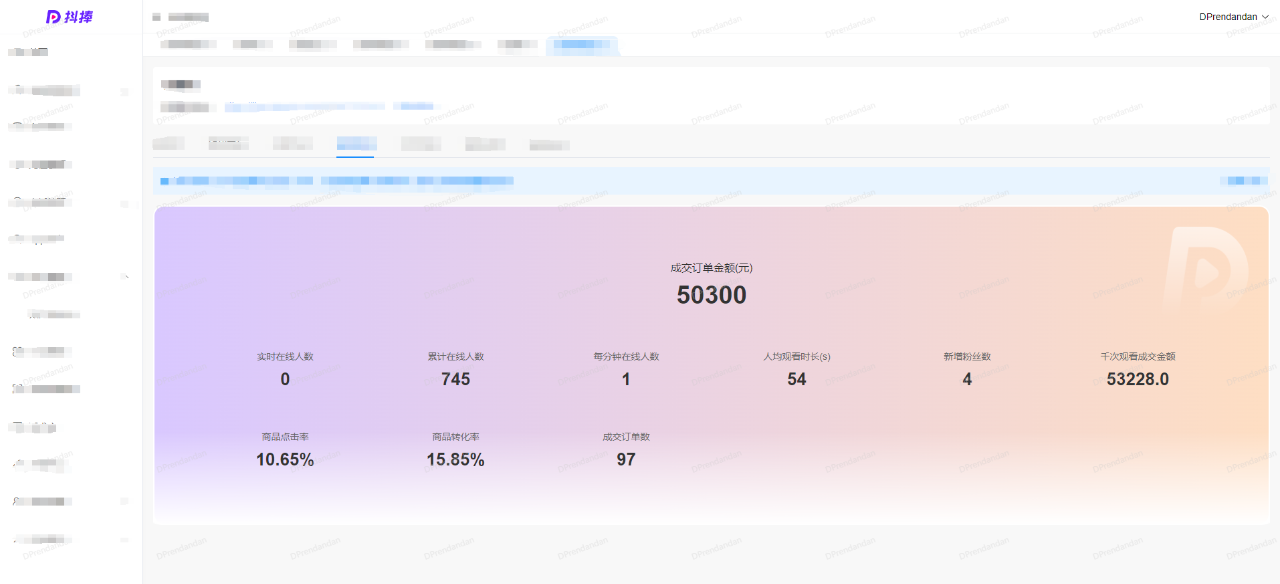
Task: Click the 成交订单金额(元) total 50300
Action: tap(711, 295)
